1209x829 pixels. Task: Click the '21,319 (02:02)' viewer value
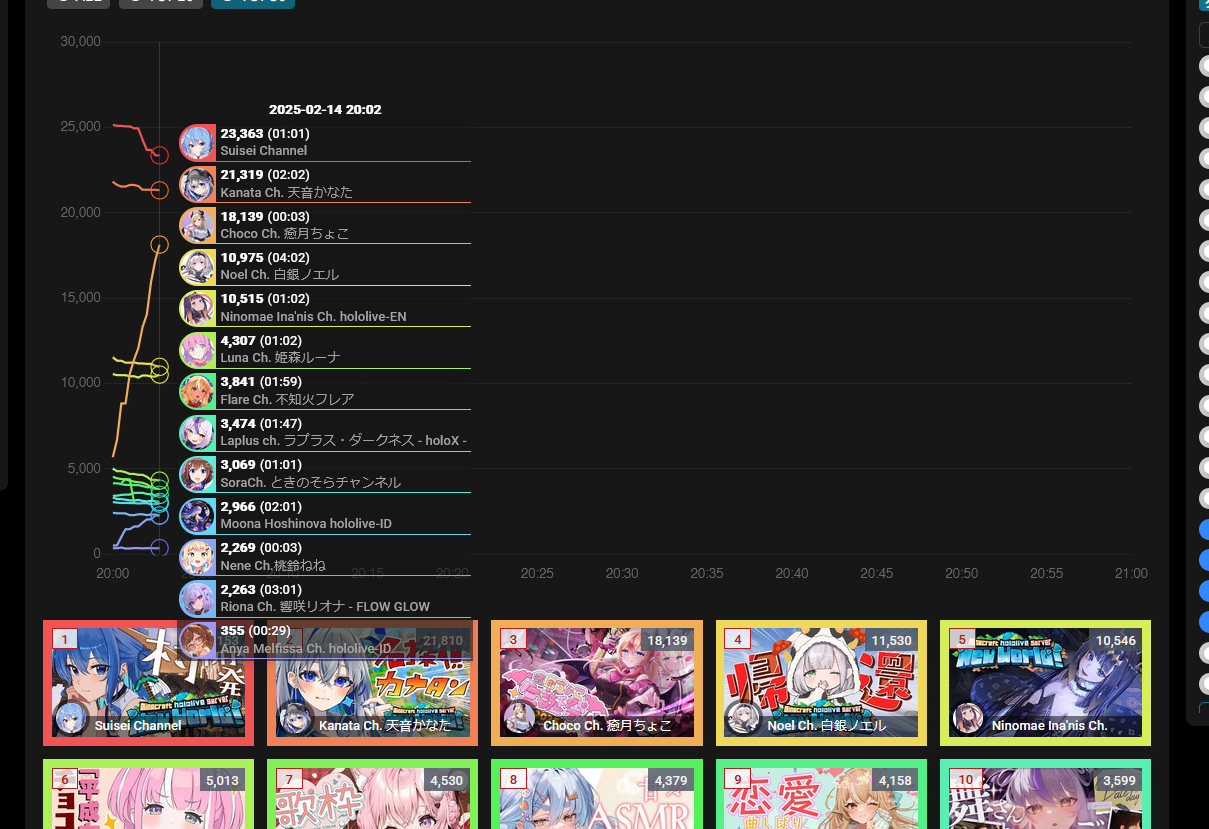click(x=265, y=175)
